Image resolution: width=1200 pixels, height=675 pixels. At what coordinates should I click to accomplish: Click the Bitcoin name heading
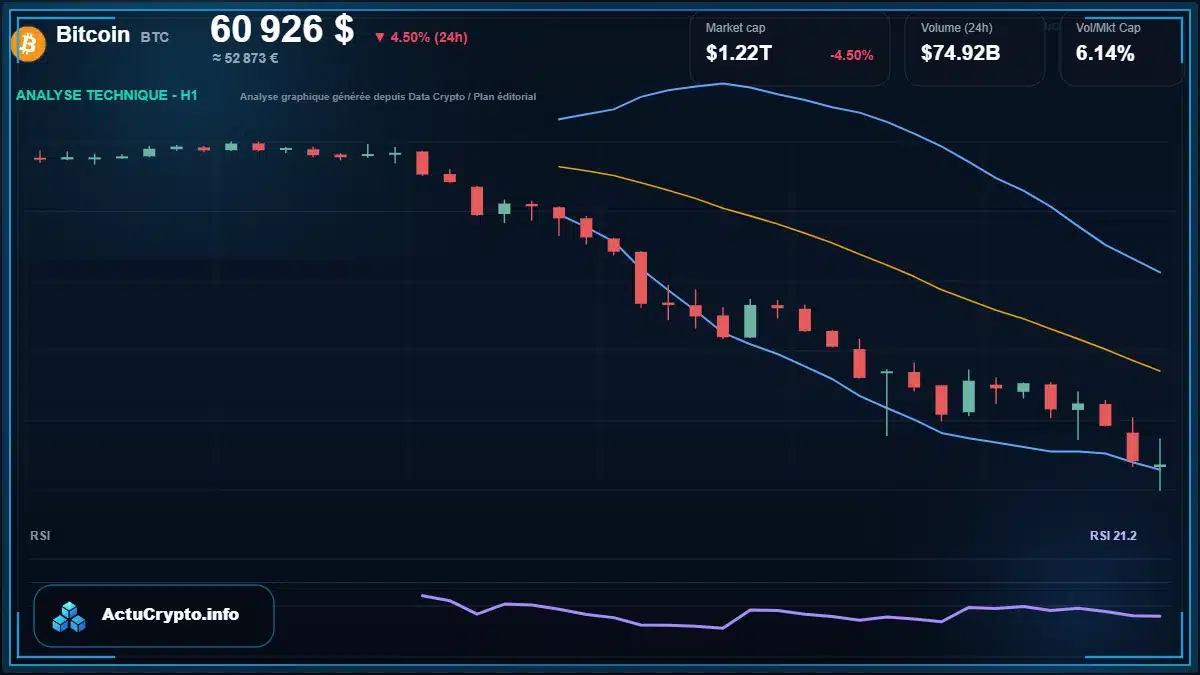point(93,34)
